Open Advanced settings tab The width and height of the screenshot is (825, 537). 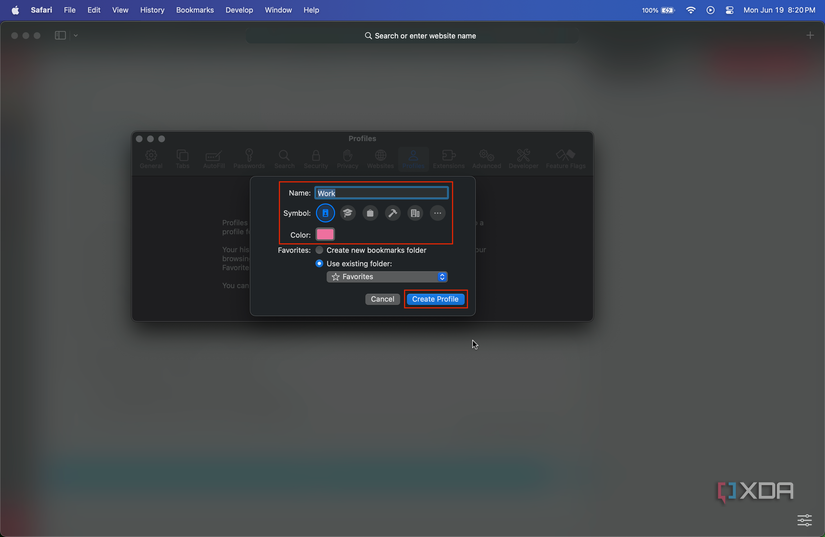pyautogui.click(x=487, y=159)
